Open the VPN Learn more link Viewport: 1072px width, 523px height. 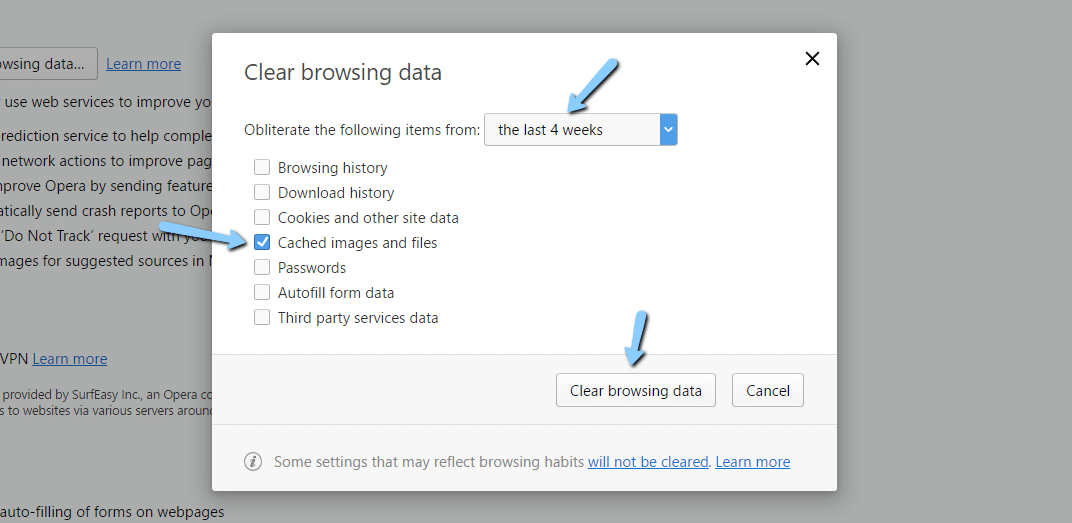click(x=70, y=359)
